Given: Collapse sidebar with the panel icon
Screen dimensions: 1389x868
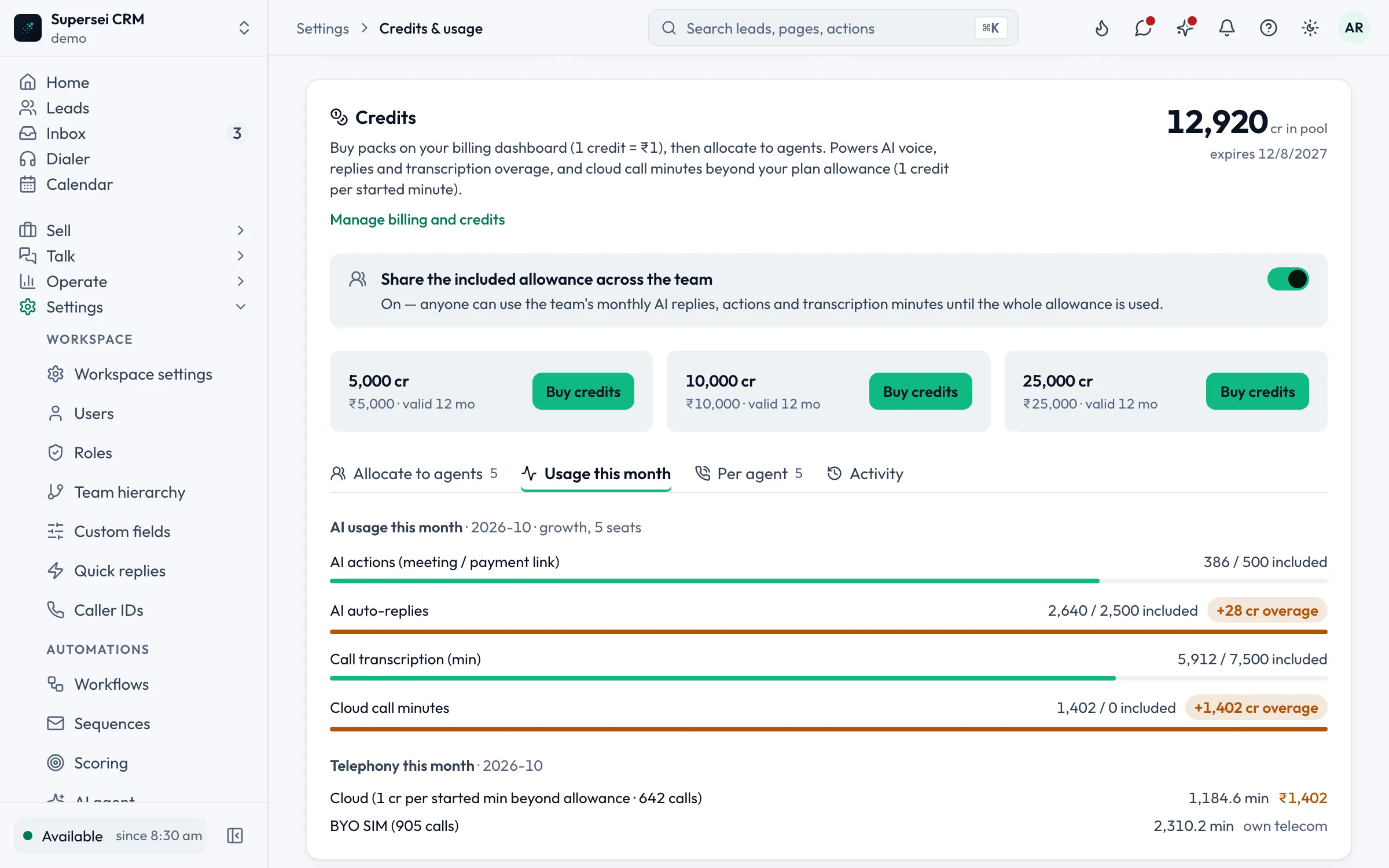Looking at the screenshot, I should coord(235,836).
